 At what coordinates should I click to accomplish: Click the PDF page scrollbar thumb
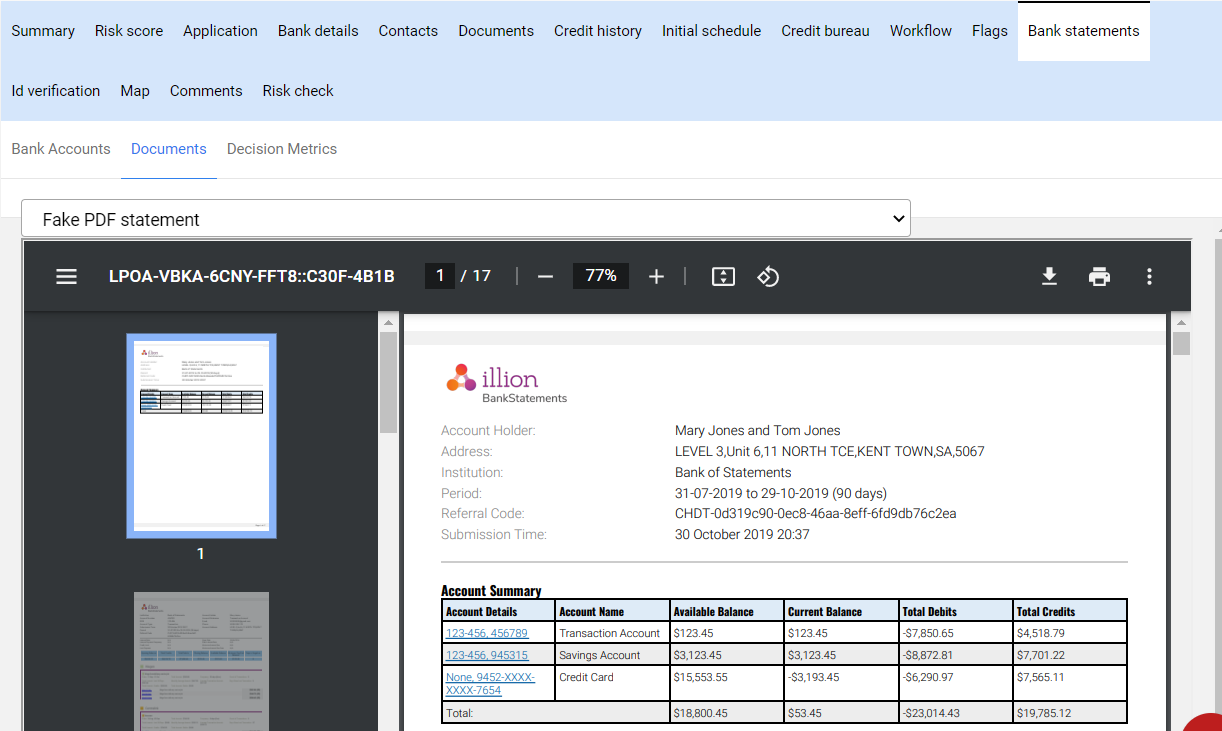(1181, 344)
